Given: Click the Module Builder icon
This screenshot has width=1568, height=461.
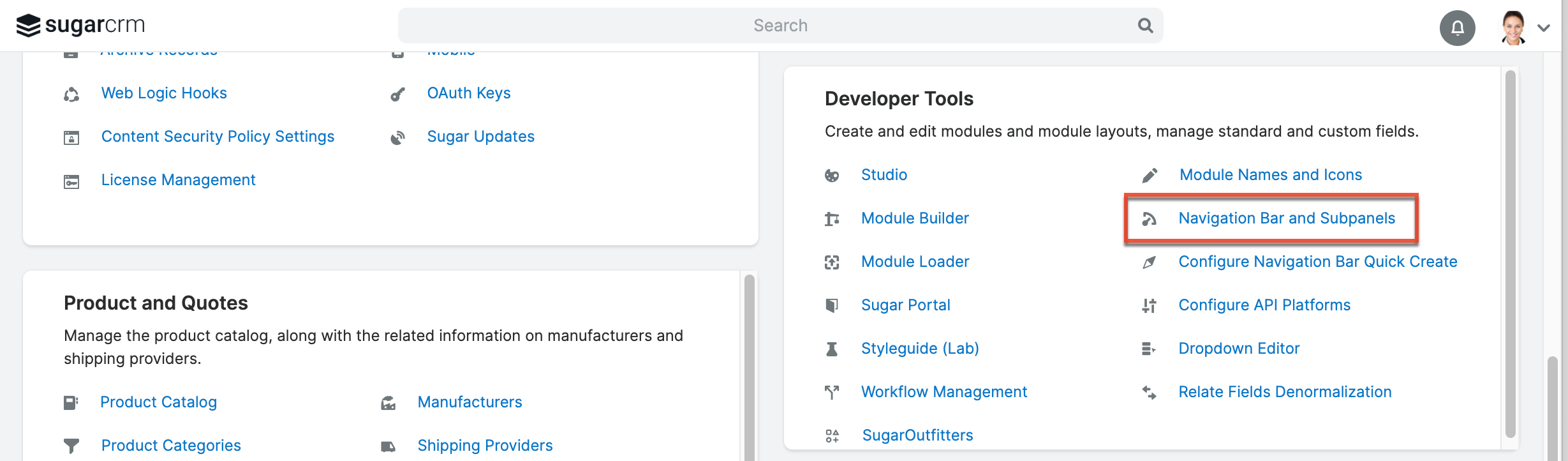Looking at the screenshot, I should (x=832, y=219).
